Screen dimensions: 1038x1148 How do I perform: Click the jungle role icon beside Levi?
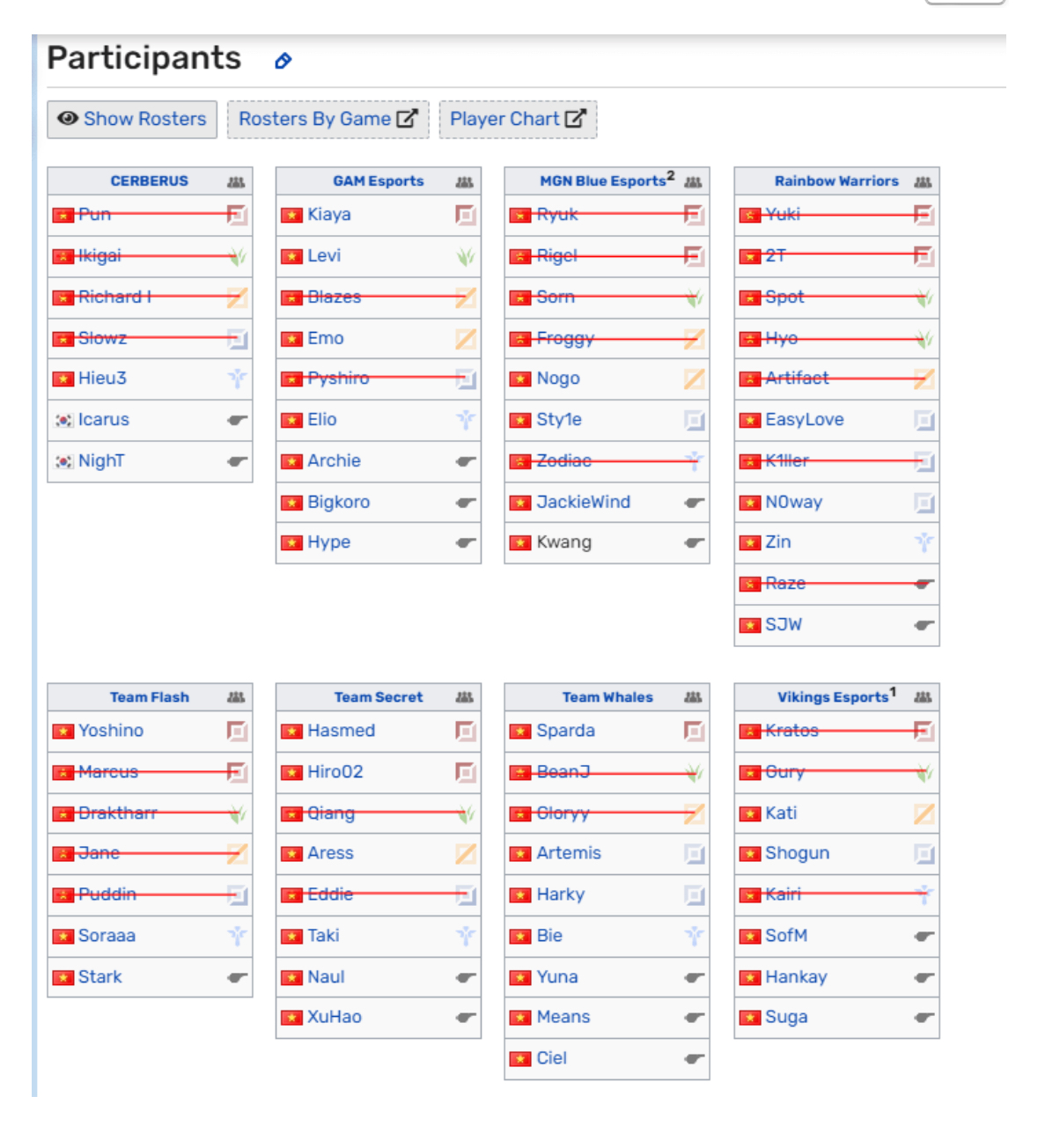point(466,256)
